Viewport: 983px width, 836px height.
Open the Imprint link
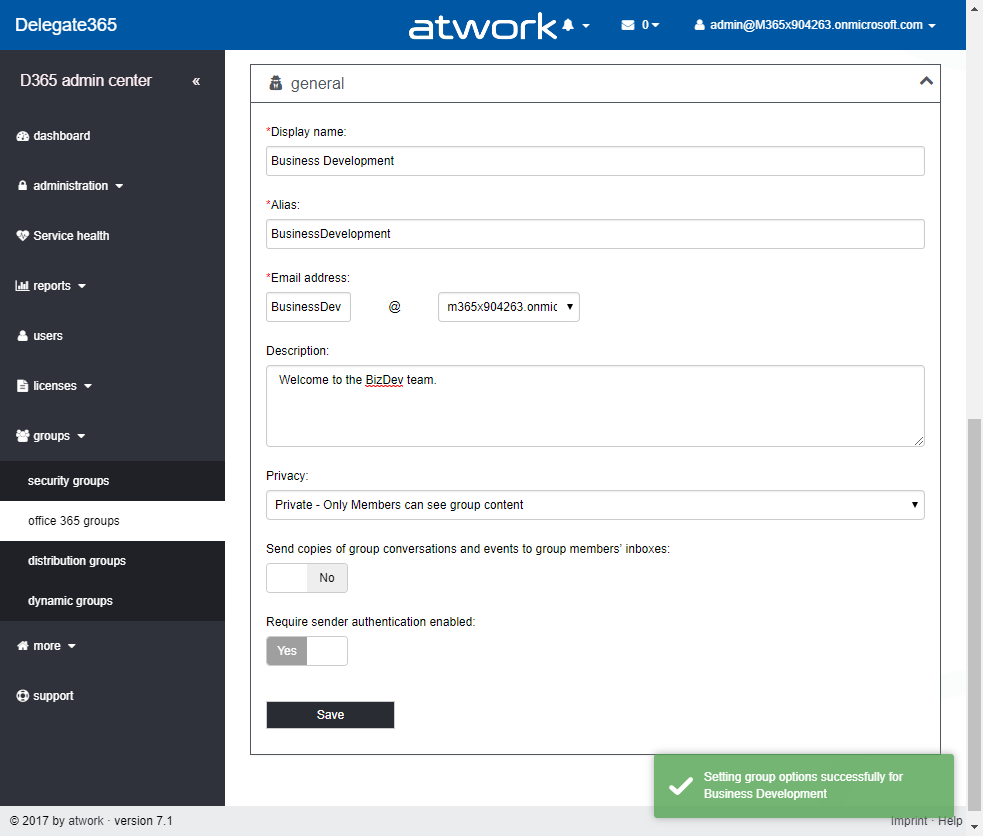click(908, 821)
